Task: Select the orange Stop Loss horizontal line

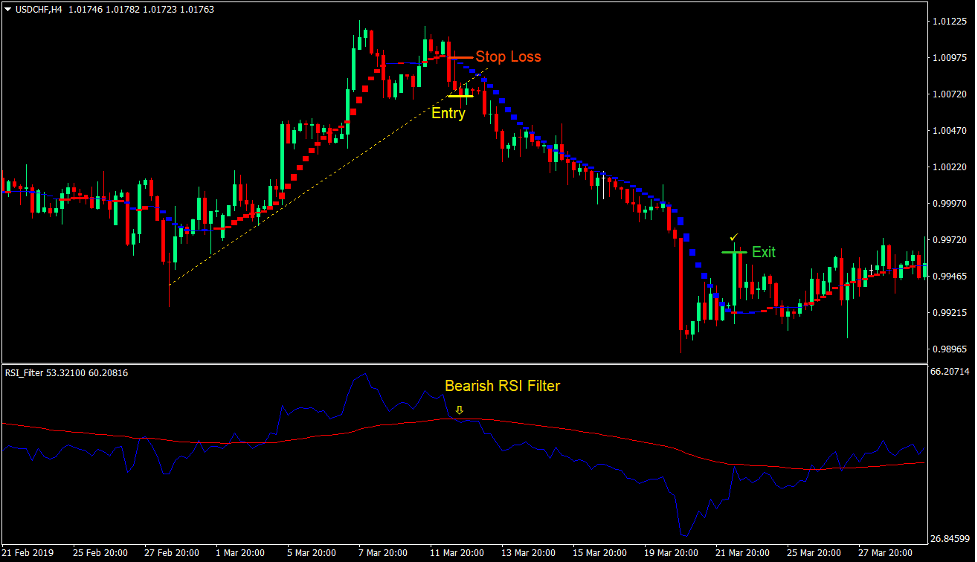Action: click(x=460, y=58)
